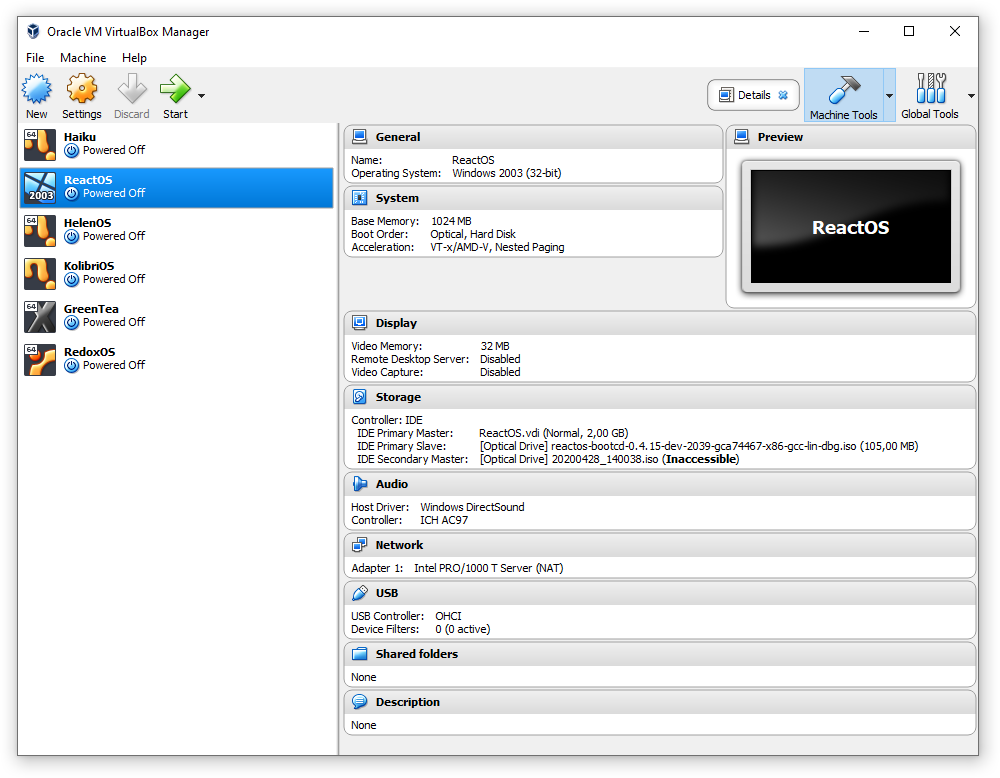Screen dimensions: 1000x778
Task: Open the File menu
Action: pos(35,58)
